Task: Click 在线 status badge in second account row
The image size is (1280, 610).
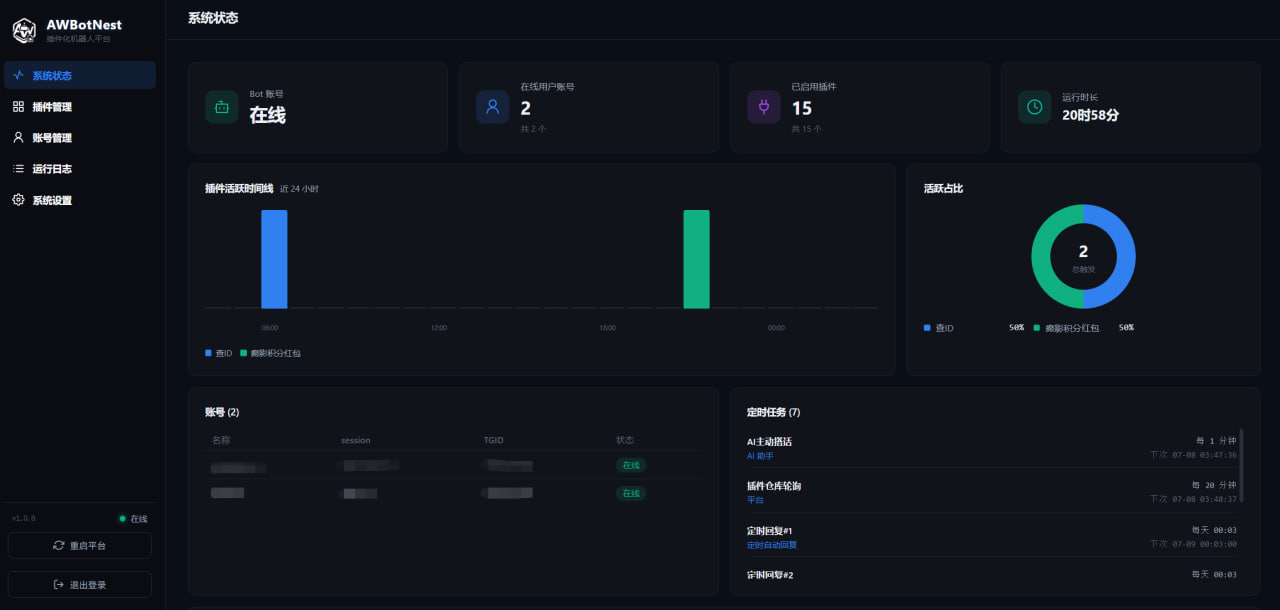Action: 631,493
